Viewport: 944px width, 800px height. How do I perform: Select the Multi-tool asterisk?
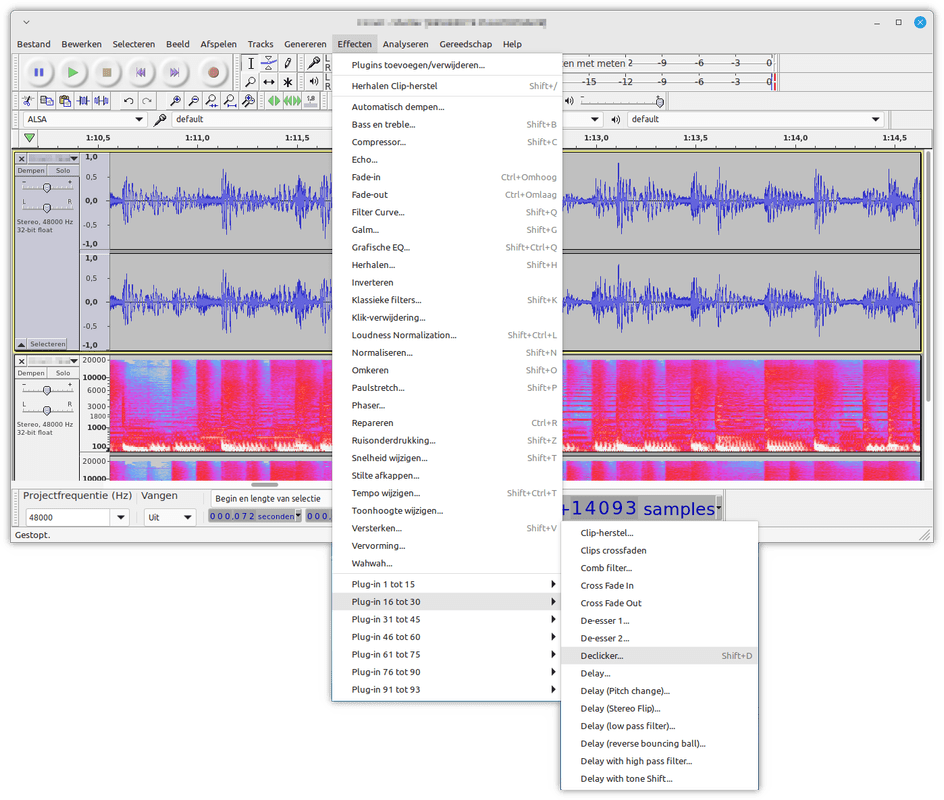pos(288,81)
